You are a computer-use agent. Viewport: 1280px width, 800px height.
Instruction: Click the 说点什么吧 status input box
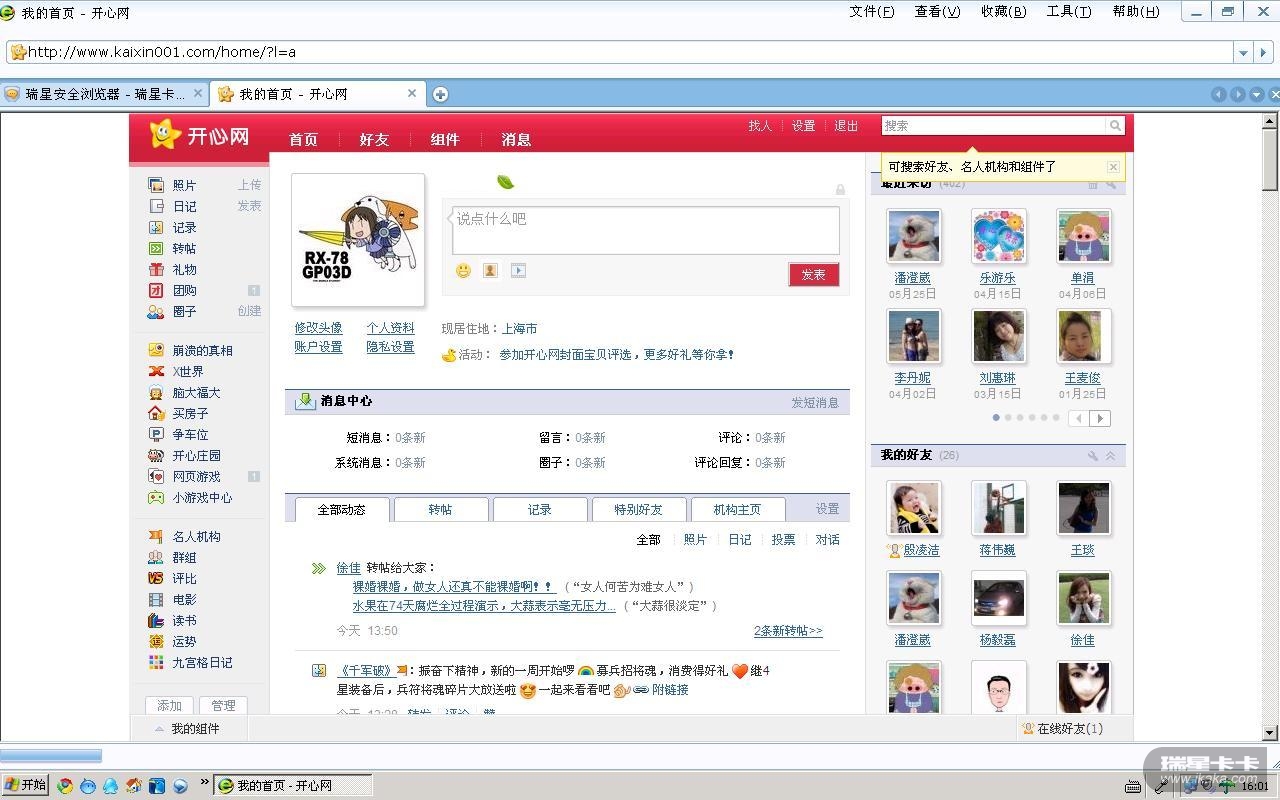point(646,230)
